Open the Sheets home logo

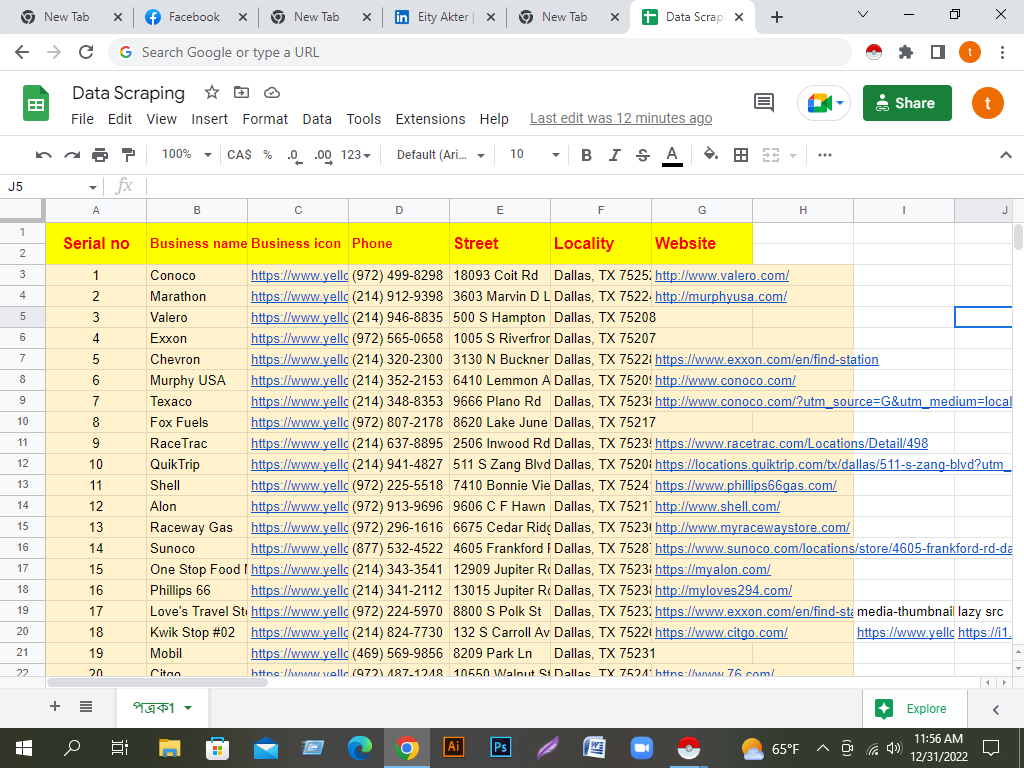click(36, 103)
